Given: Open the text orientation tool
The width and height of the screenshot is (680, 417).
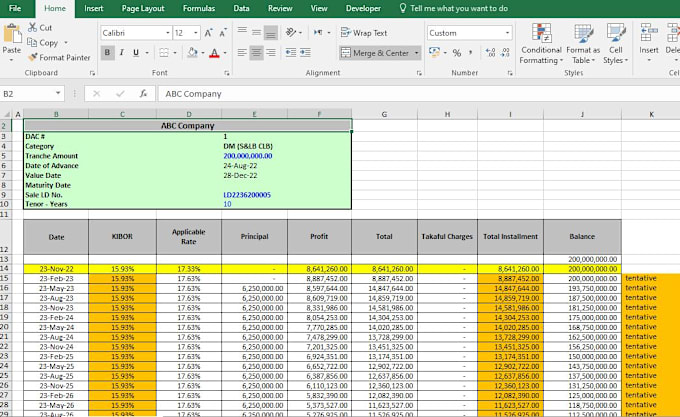Looking at the screenshot, I should coord(291,33).
